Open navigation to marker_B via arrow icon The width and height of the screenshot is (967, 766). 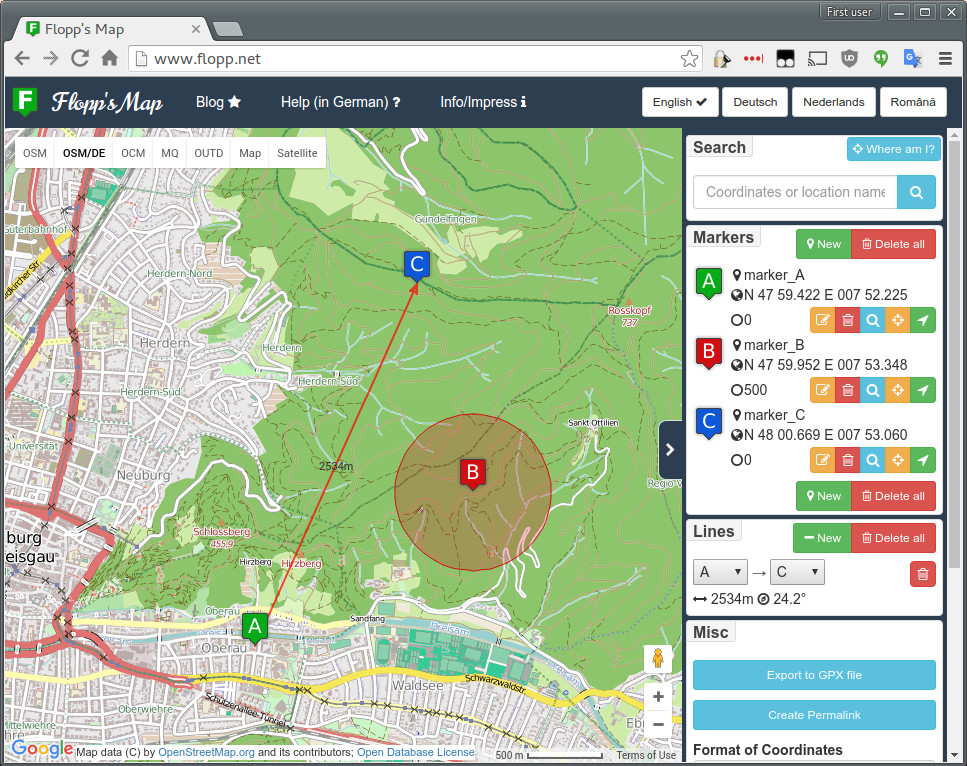[x=922, y=390]
